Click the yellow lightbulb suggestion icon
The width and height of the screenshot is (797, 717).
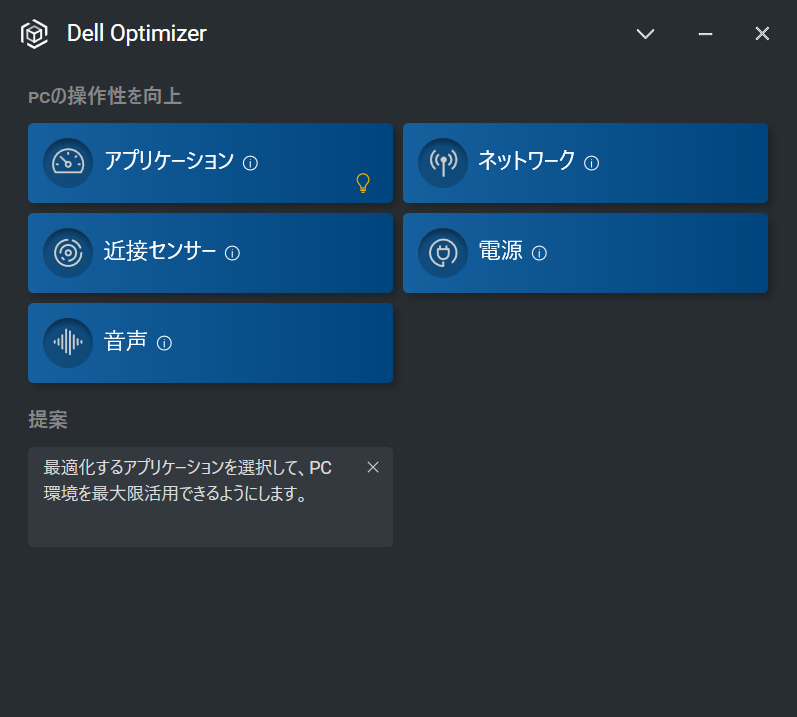[363, 182]
